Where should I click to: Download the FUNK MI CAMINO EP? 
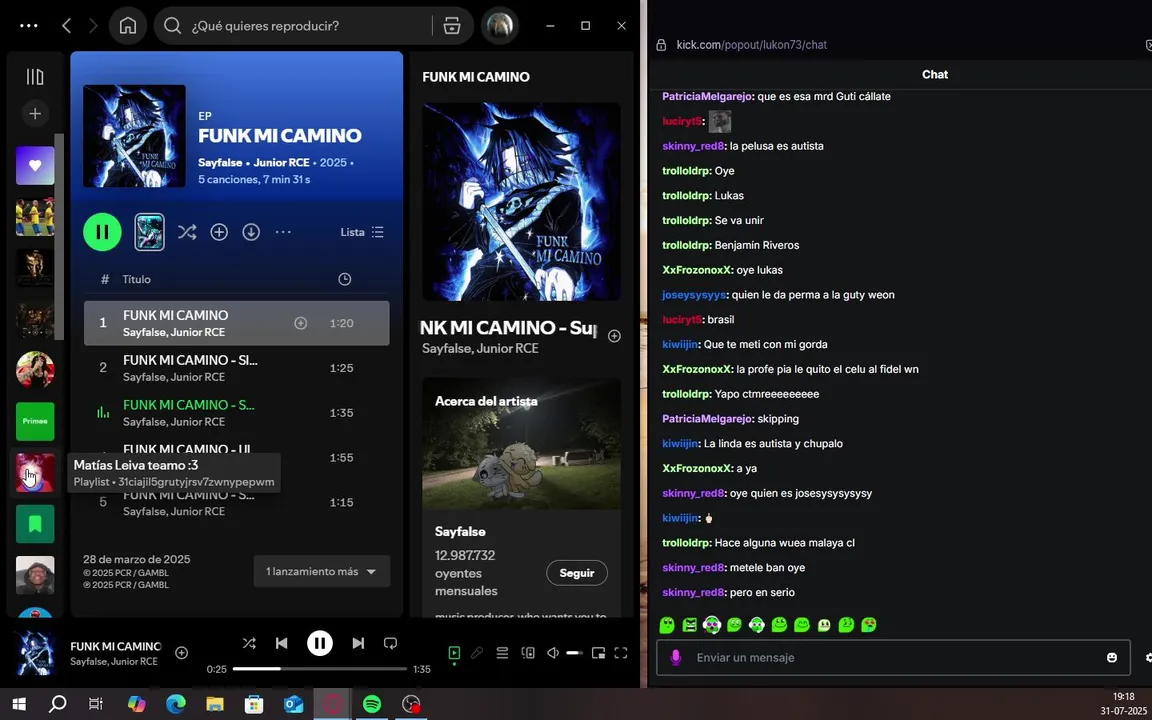point(251,232)
